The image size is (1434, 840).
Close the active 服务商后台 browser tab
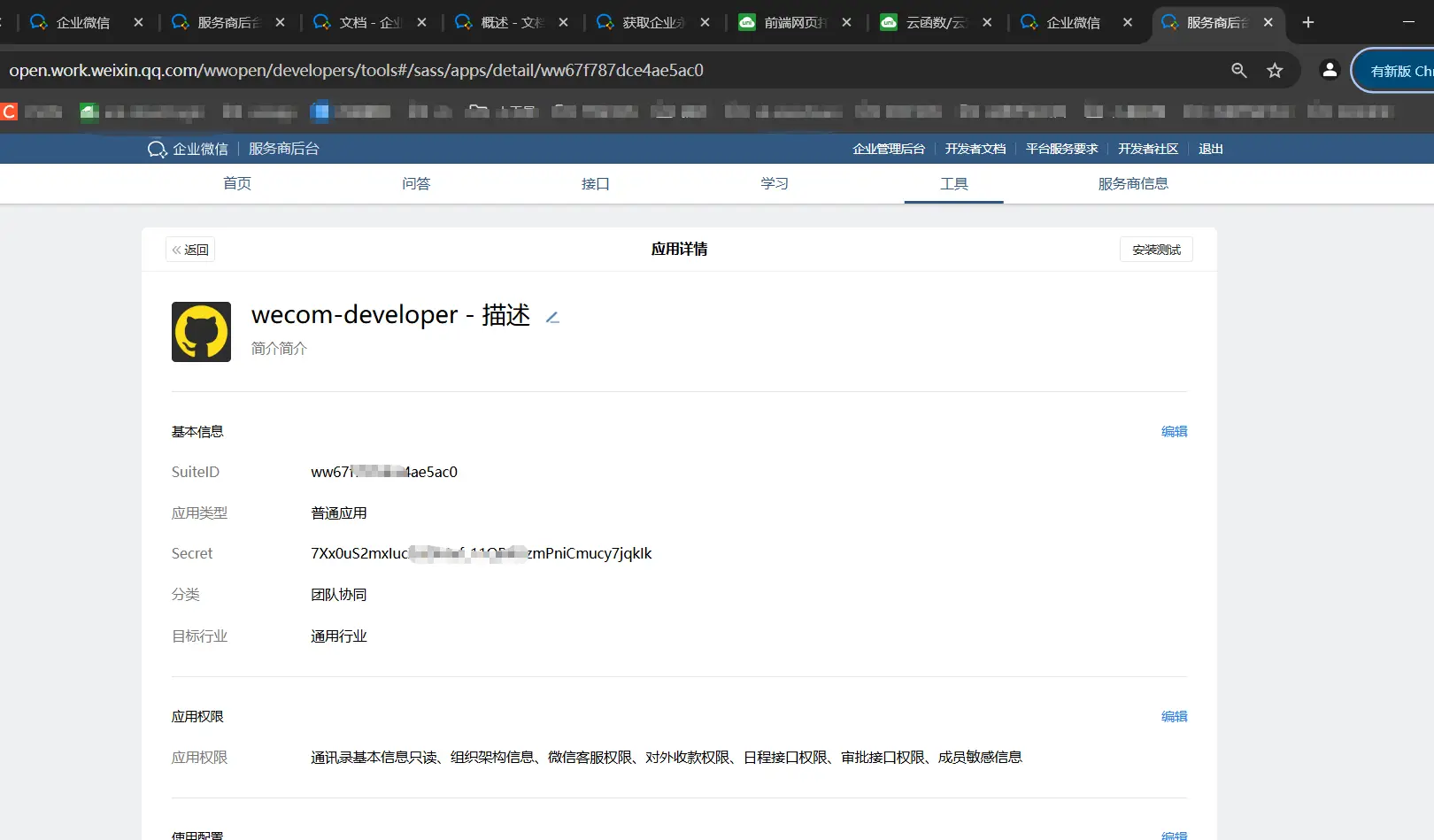(1268, 23)
